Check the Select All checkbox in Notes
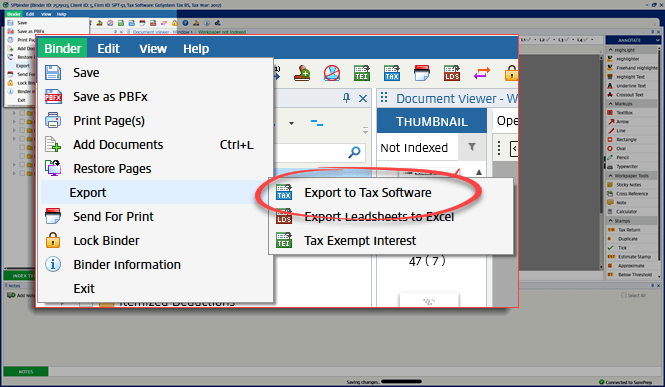Viewport: 665px width, 387px height. [x=623, y=295]
